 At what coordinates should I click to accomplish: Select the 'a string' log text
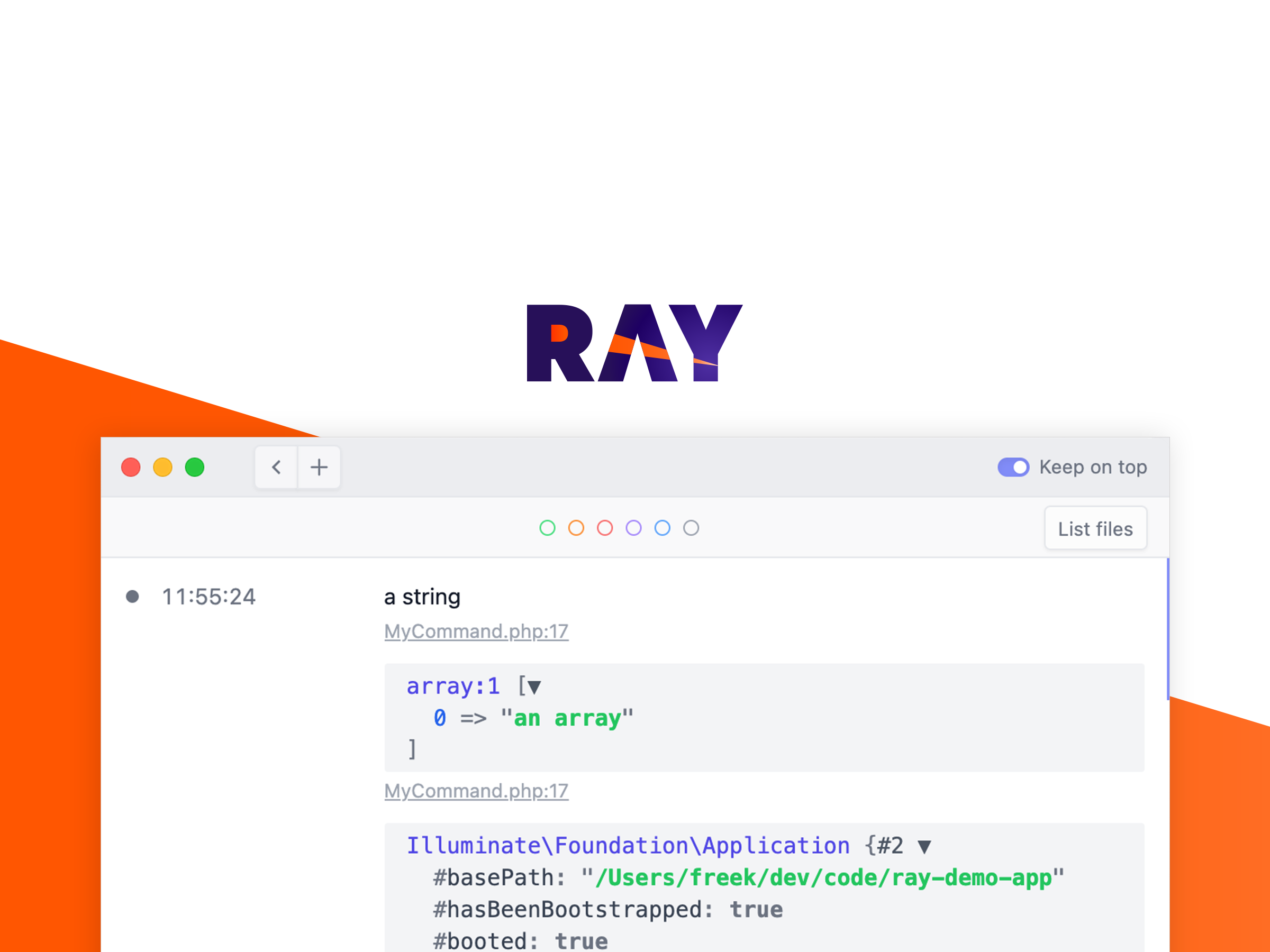pyautogui.click(x=422, y=597)
